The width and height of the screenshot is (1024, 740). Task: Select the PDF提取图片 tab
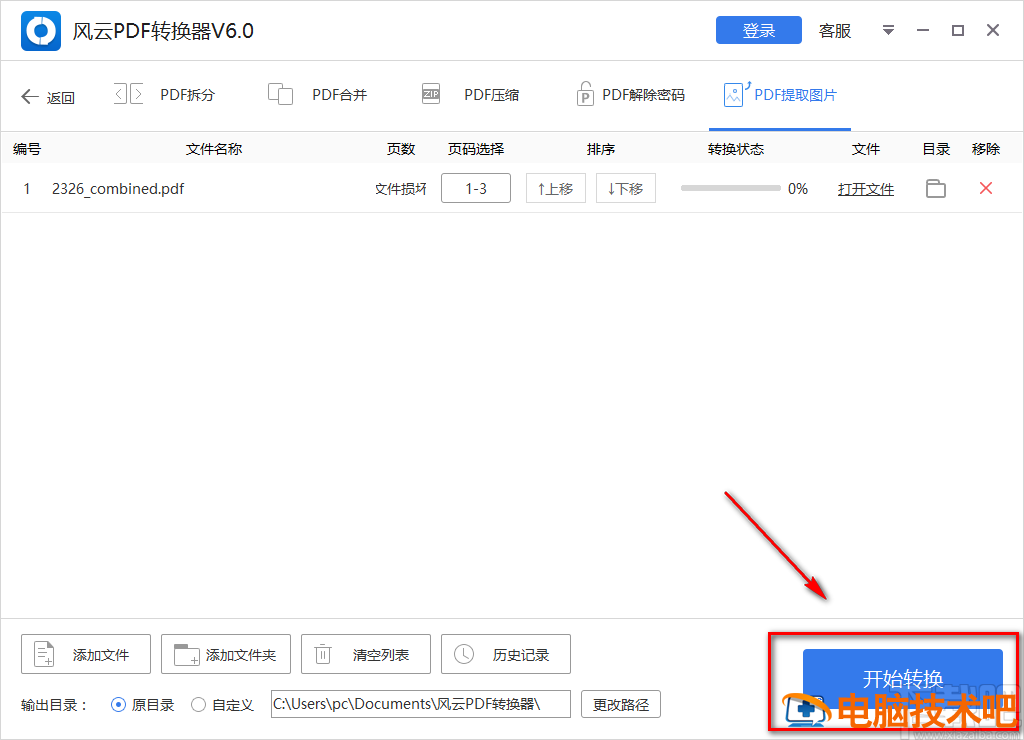tap(780, 95)
